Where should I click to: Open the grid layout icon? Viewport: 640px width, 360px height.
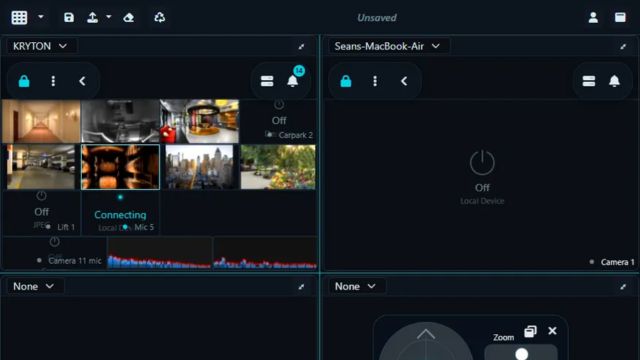pyautogui.click(x=19, y=18)
